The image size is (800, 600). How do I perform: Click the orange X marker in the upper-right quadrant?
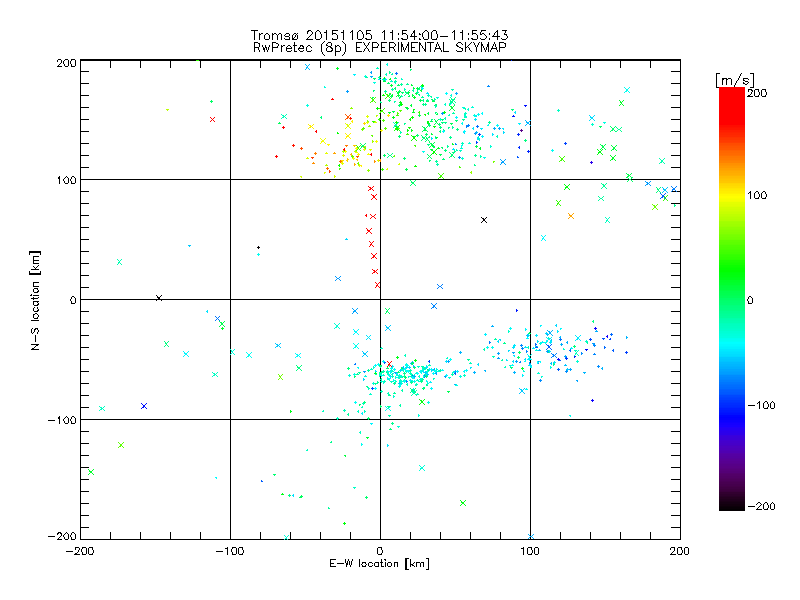(571, 216)
